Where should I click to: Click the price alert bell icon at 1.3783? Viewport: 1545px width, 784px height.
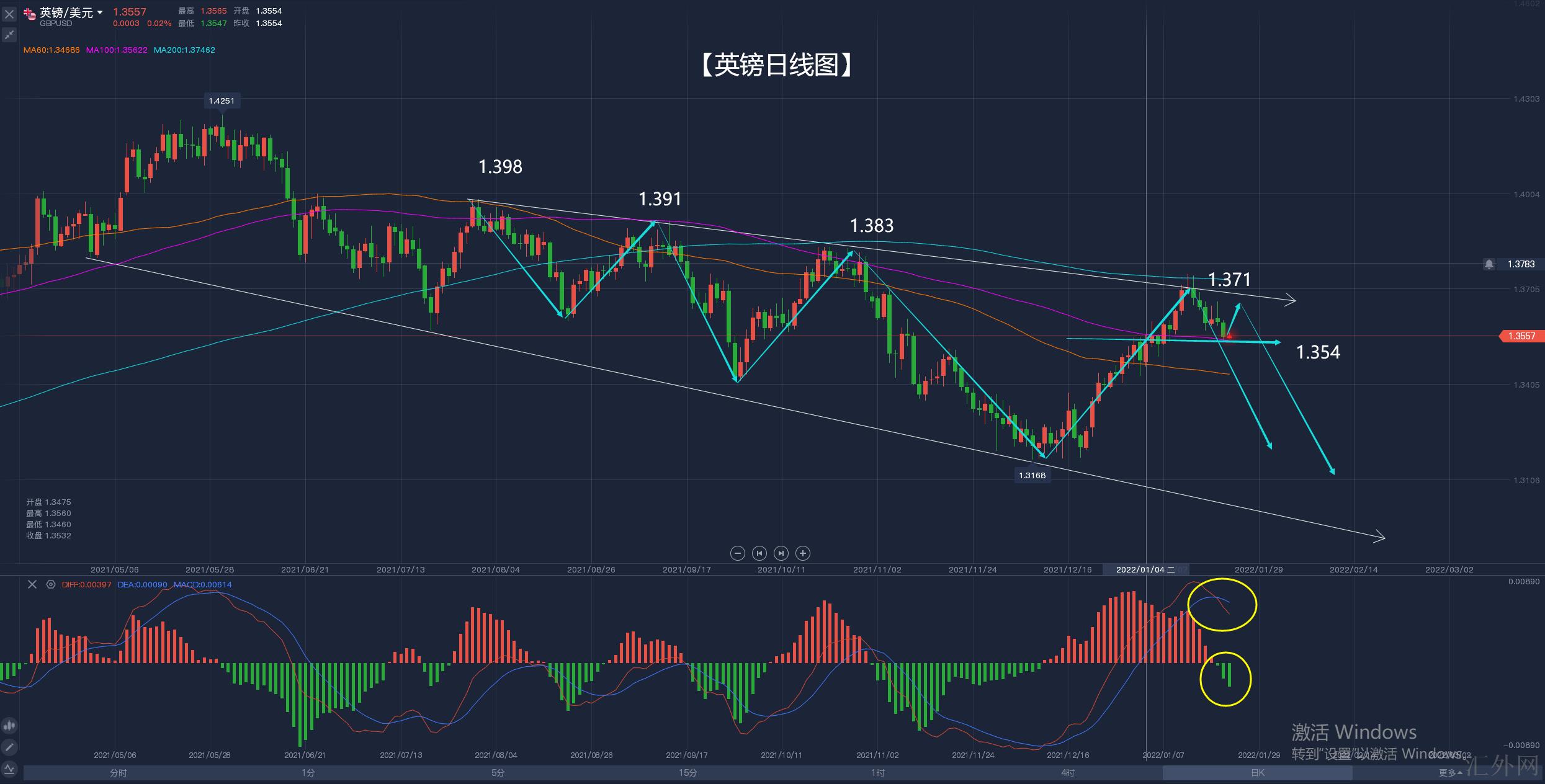1489,264
